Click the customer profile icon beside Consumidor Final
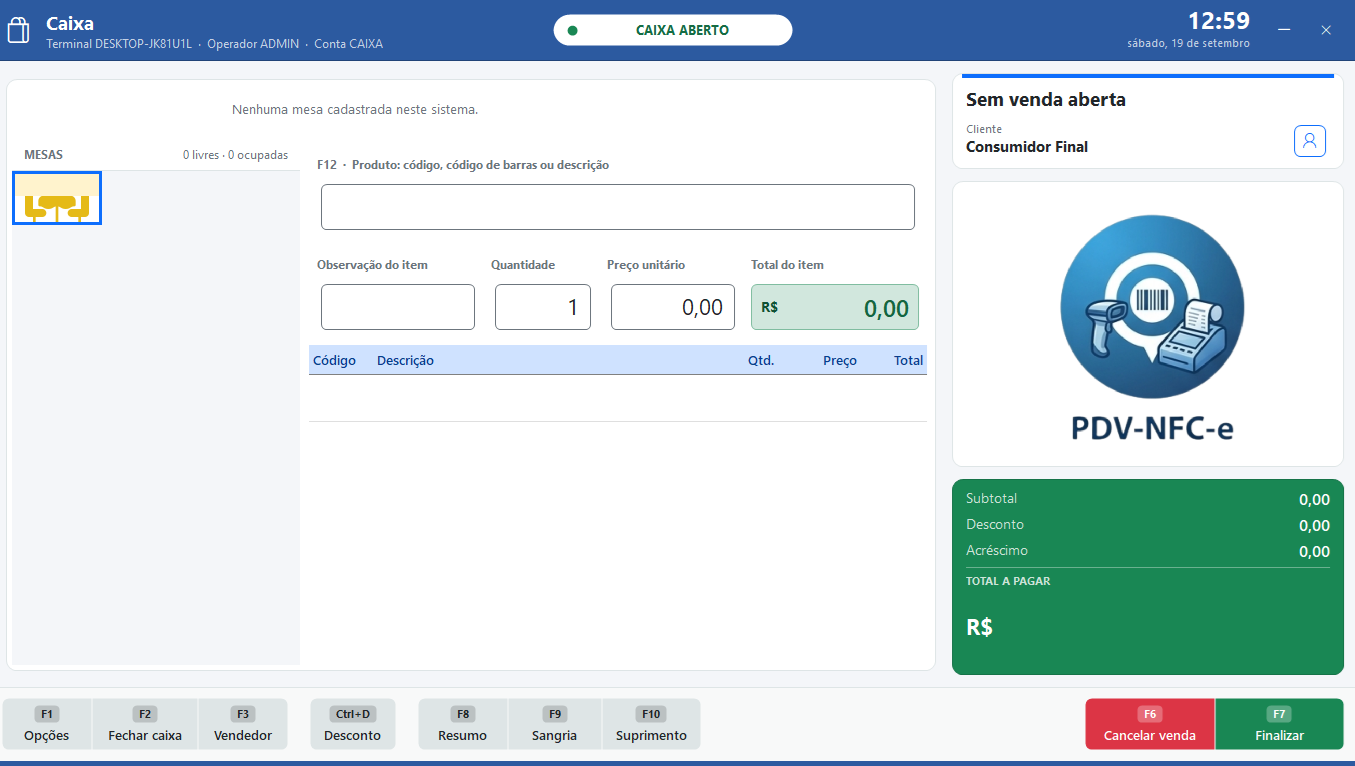The image size is (1355, 766). (1310, 141)
